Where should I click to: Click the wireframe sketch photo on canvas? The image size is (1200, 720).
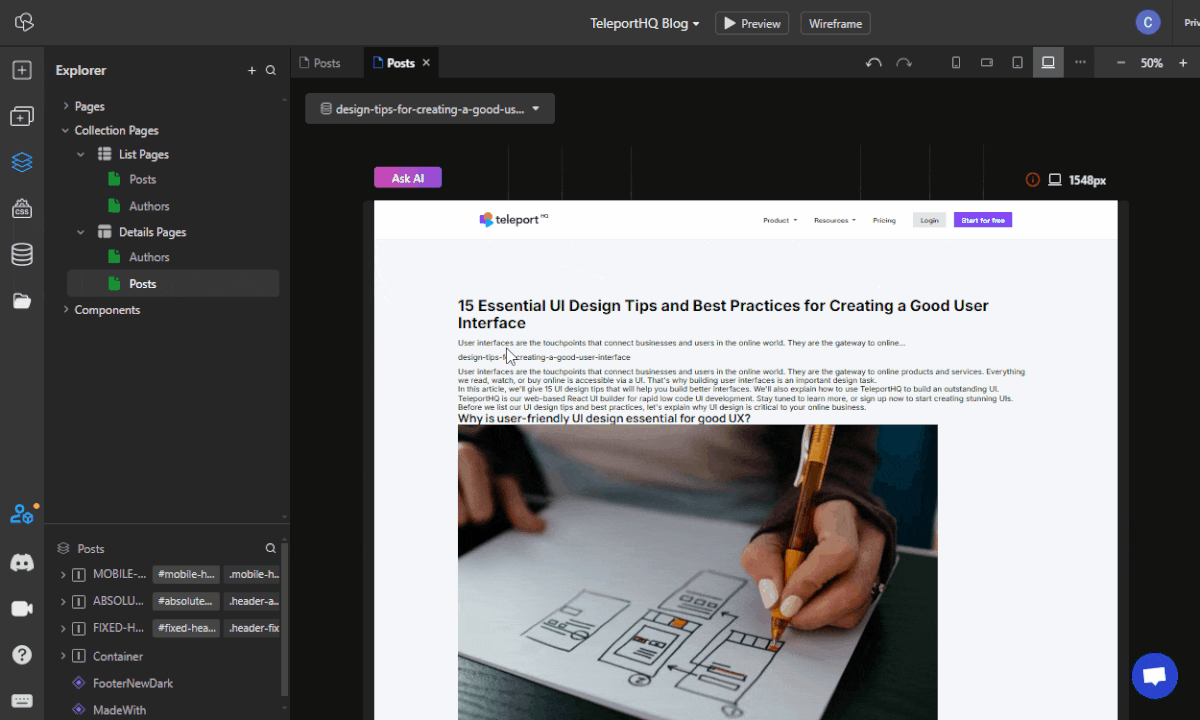[698, 572]
